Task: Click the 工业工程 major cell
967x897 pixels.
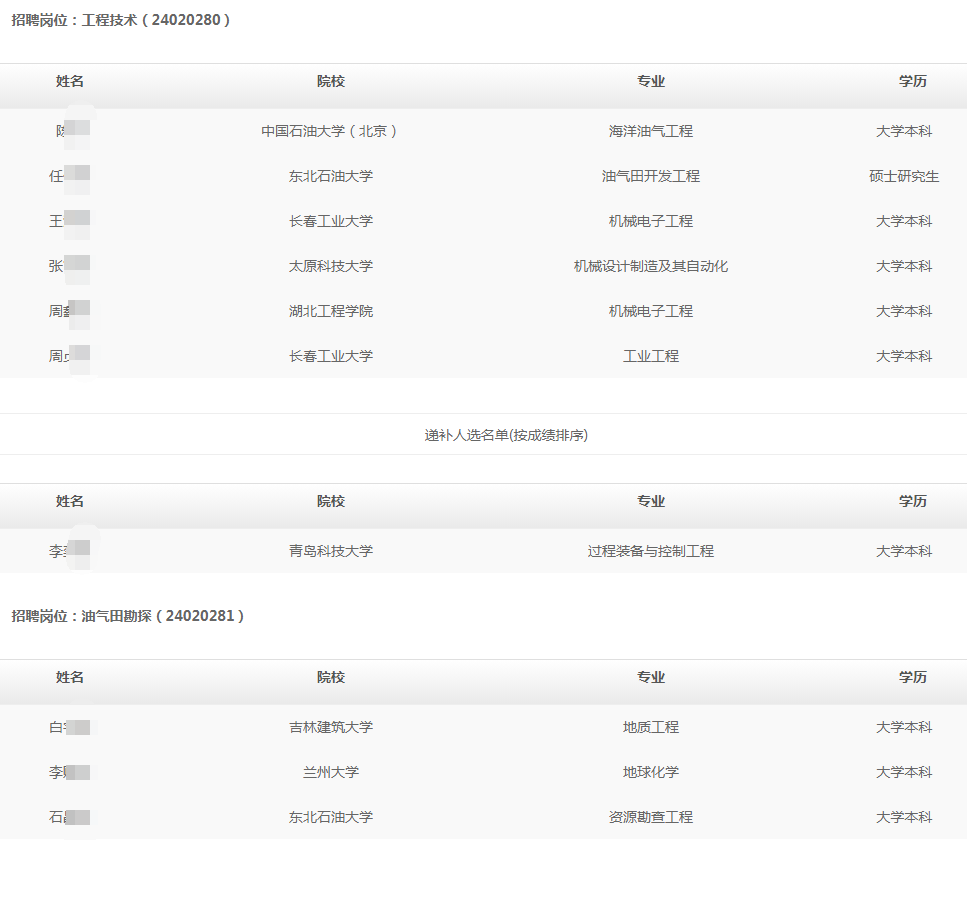Action: coord(650,356)
